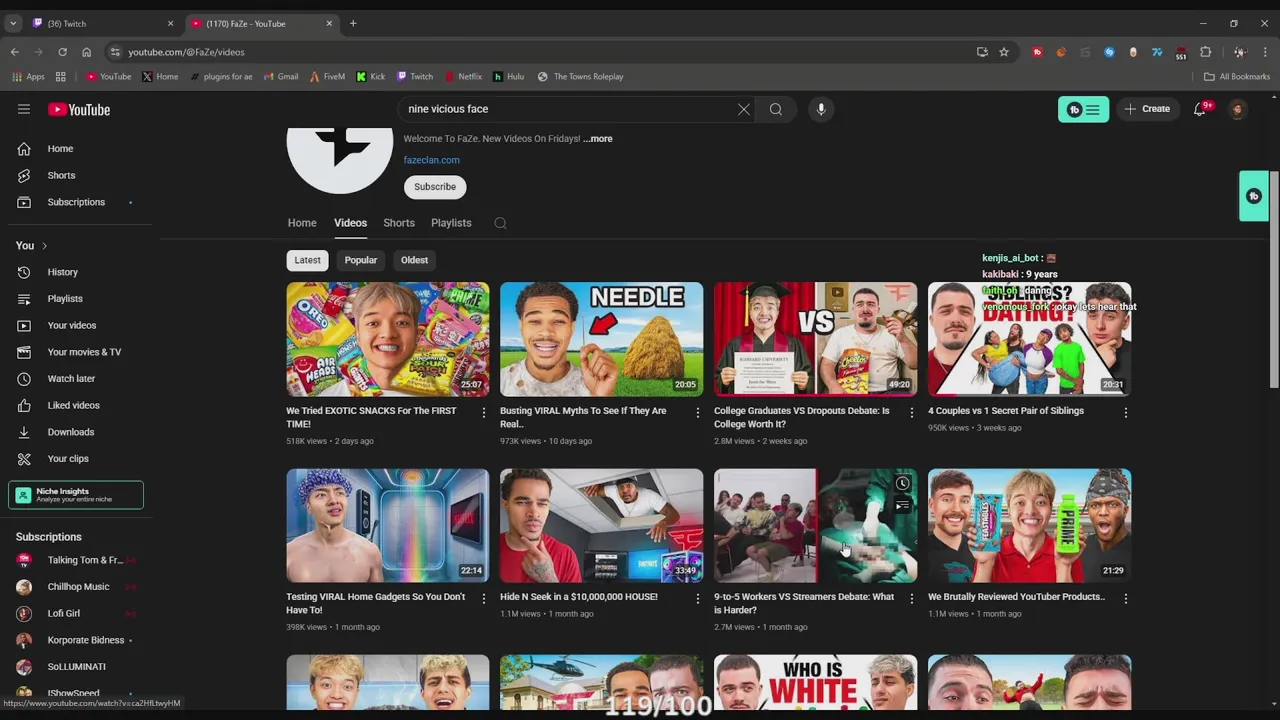Subscribe to the FaZe channel
The height and width of the screenshot is (720, 1280).
point(435,187)
